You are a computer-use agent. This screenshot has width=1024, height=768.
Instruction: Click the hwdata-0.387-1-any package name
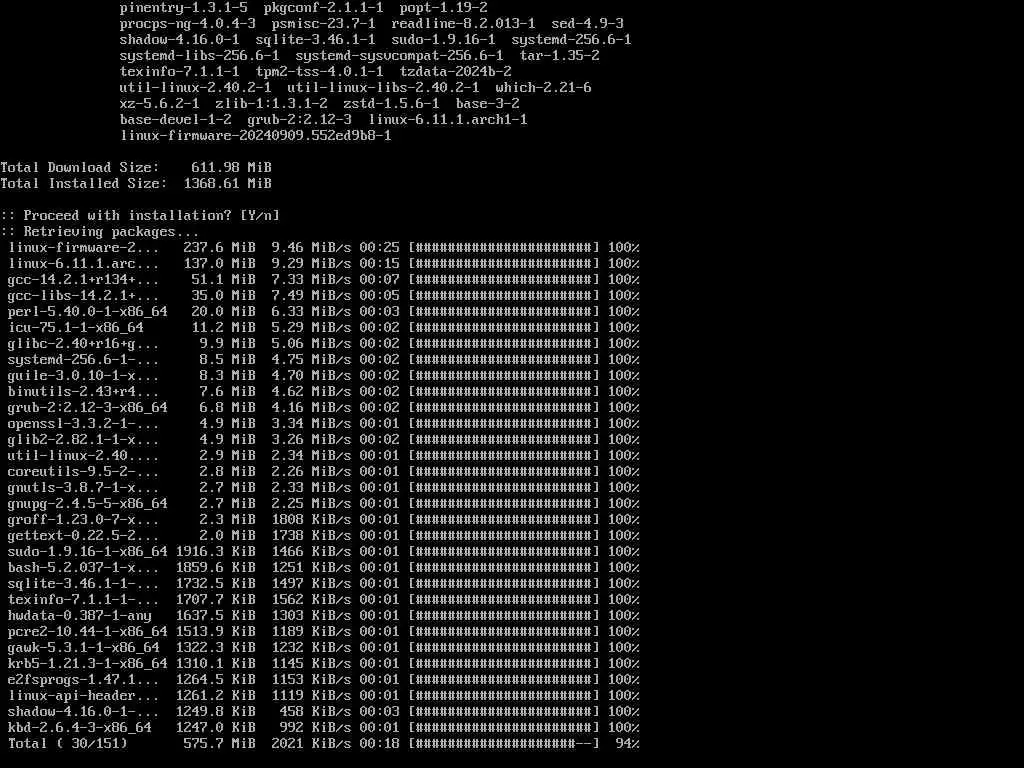coord(80,616)
